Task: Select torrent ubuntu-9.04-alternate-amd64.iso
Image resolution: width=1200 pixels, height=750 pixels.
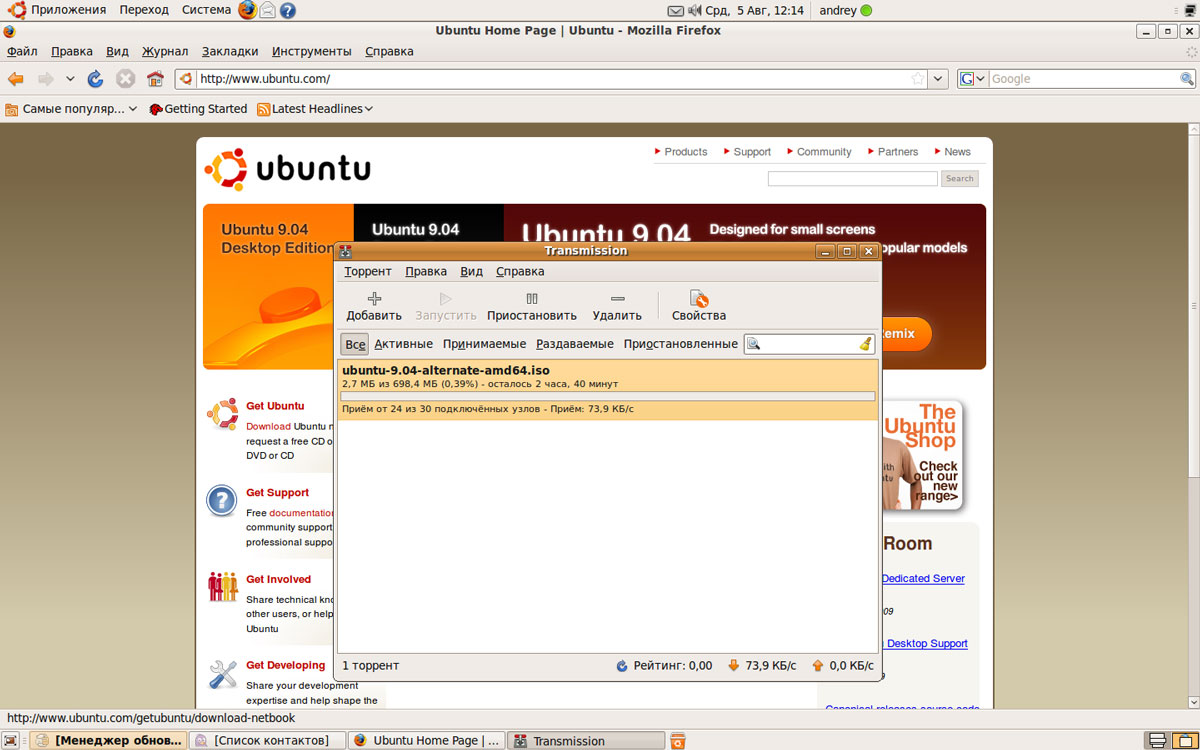Action: [607, 389]
